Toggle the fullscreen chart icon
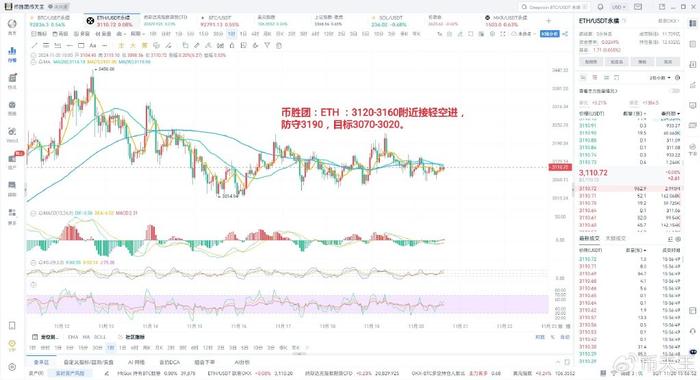This screenshot has width=700, height=380. (x=503, y=34)
